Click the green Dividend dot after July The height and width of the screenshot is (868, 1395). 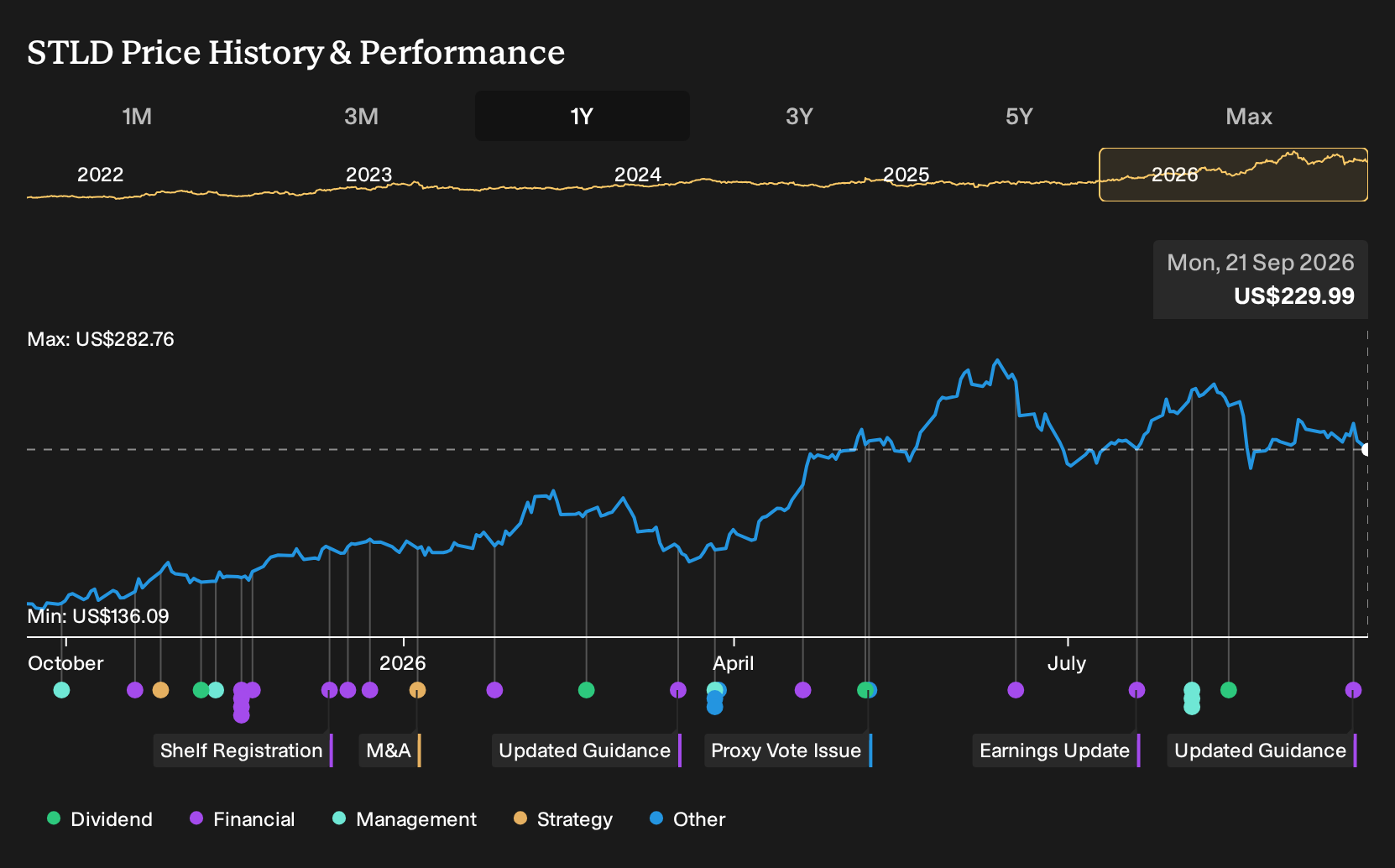(x=1229, y=690)
